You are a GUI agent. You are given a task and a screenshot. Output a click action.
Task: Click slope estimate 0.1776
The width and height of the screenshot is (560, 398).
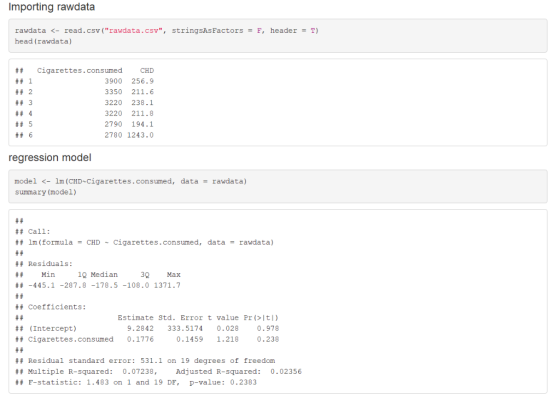point(140,339)
